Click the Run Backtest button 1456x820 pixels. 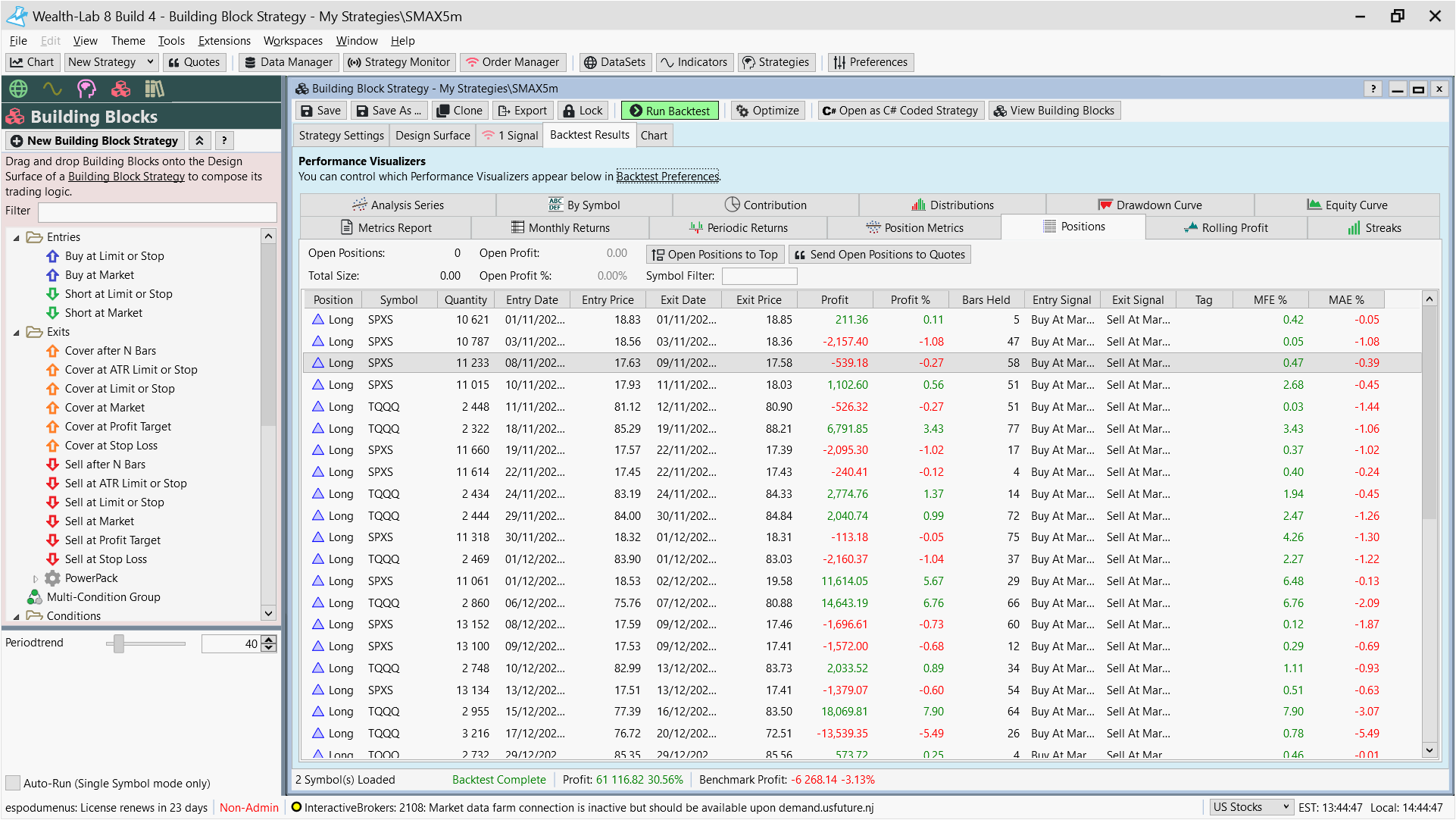coord(670,111)
